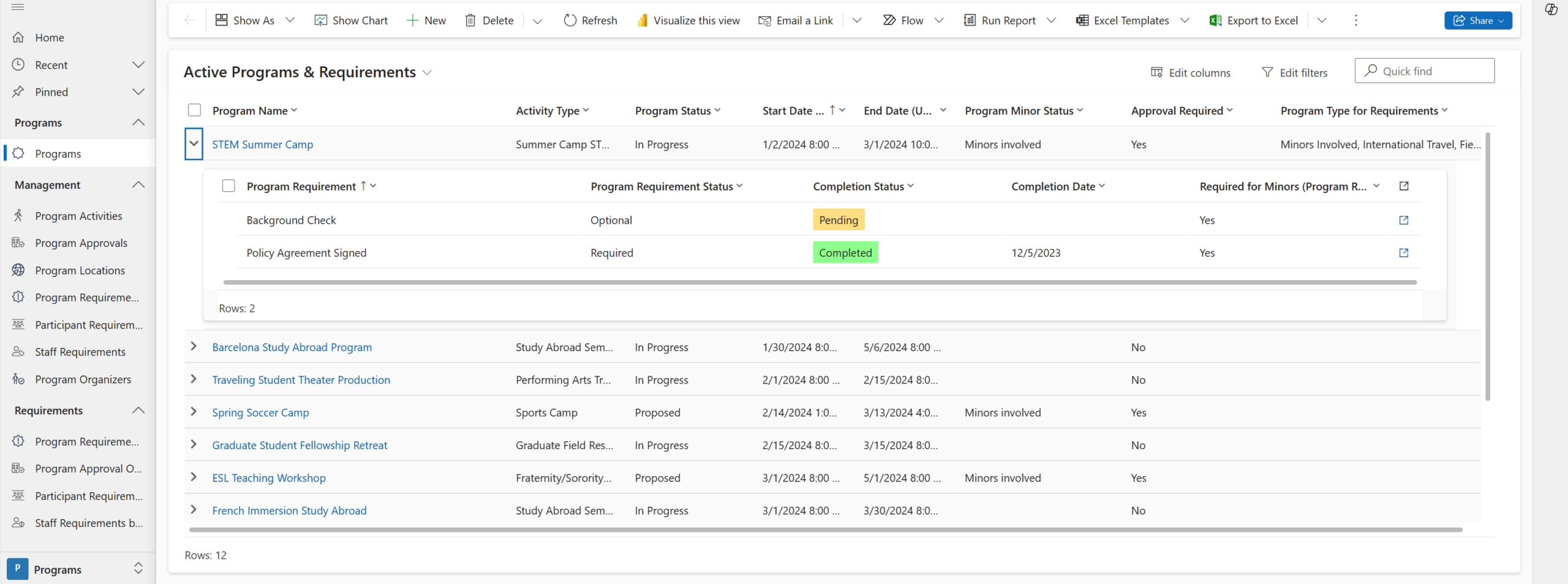Toggle the select-all checkbox beside Program Name
1568x584 pixels.
pyautogui.click(x=194, y=110)
